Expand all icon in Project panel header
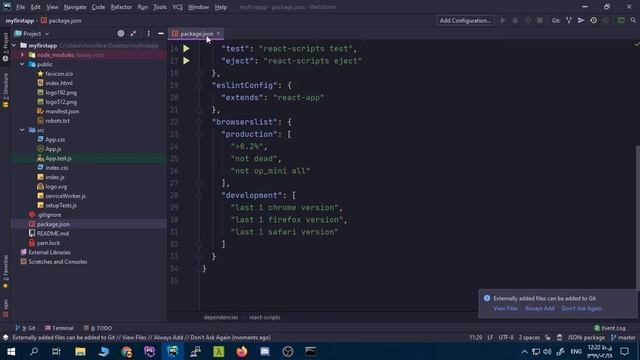This screenshot has height=360, width=640. (133, 33)
